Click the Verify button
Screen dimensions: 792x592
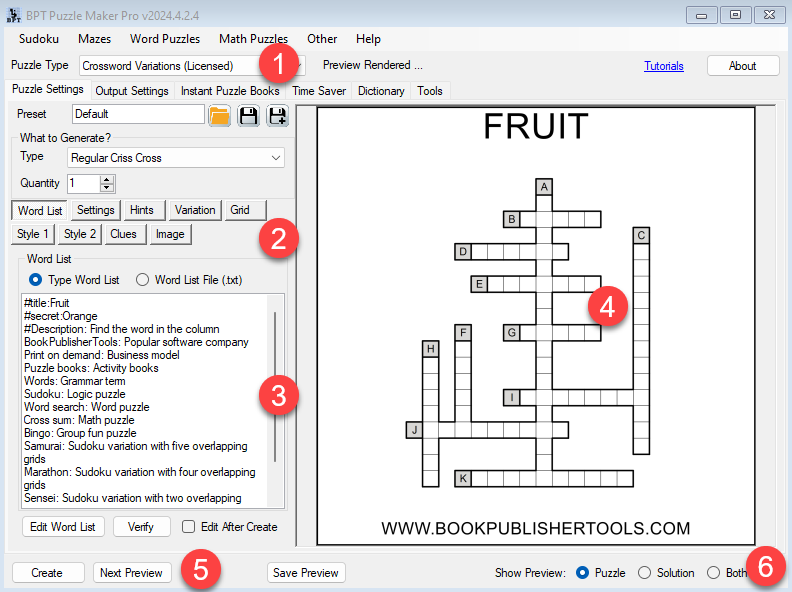142,527
